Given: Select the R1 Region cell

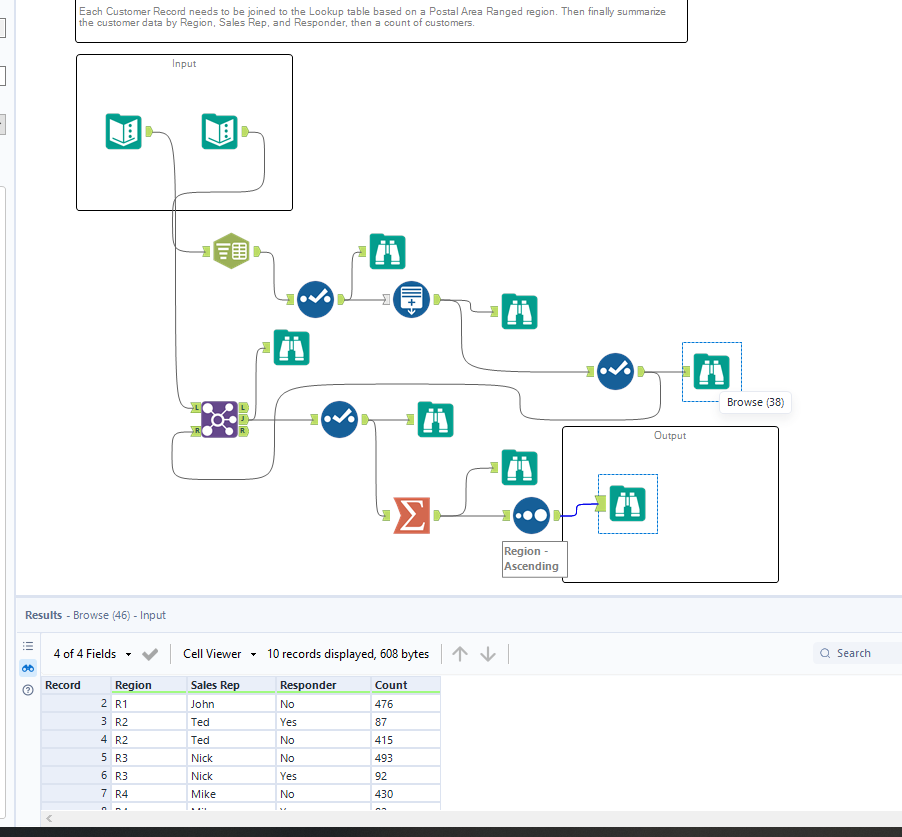Looking at the screenshot, I should [x=149, y=704].
